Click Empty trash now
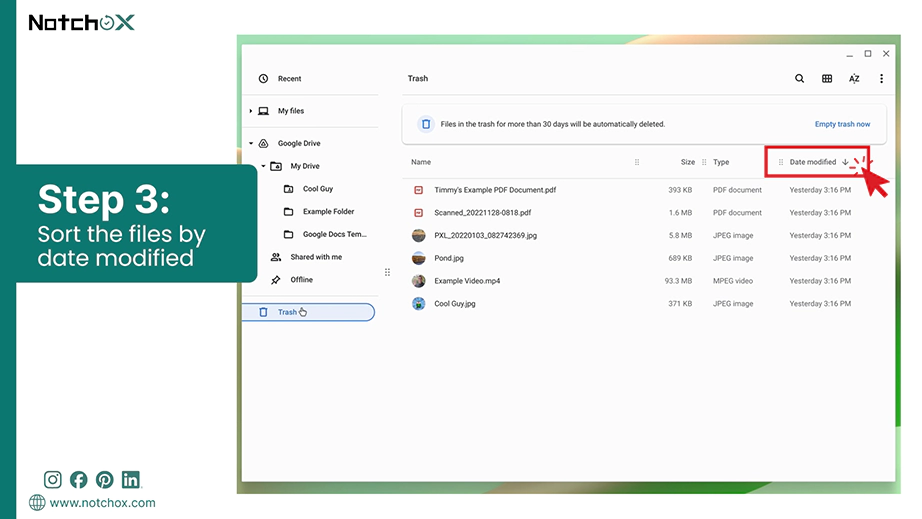The width and height of the screenshot is (922, 519). 842,124
